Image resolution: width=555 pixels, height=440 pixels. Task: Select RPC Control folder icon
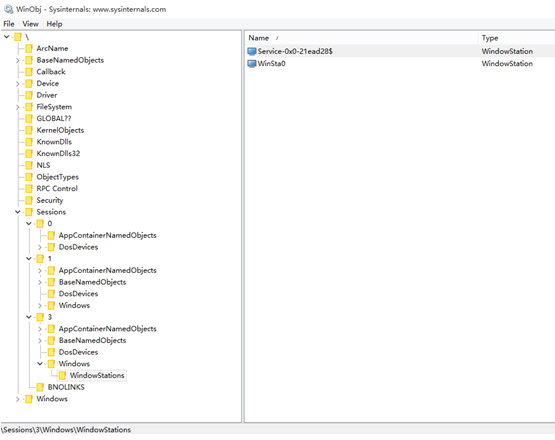[x=29, y=189]
